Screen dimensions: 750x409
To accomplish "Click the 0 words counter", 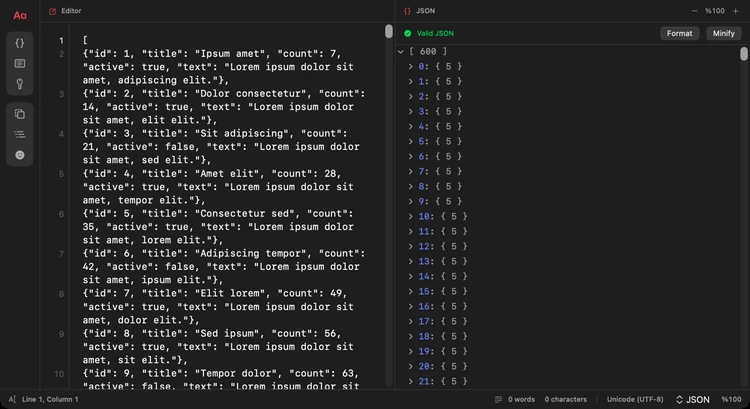I will coord(521,399).
